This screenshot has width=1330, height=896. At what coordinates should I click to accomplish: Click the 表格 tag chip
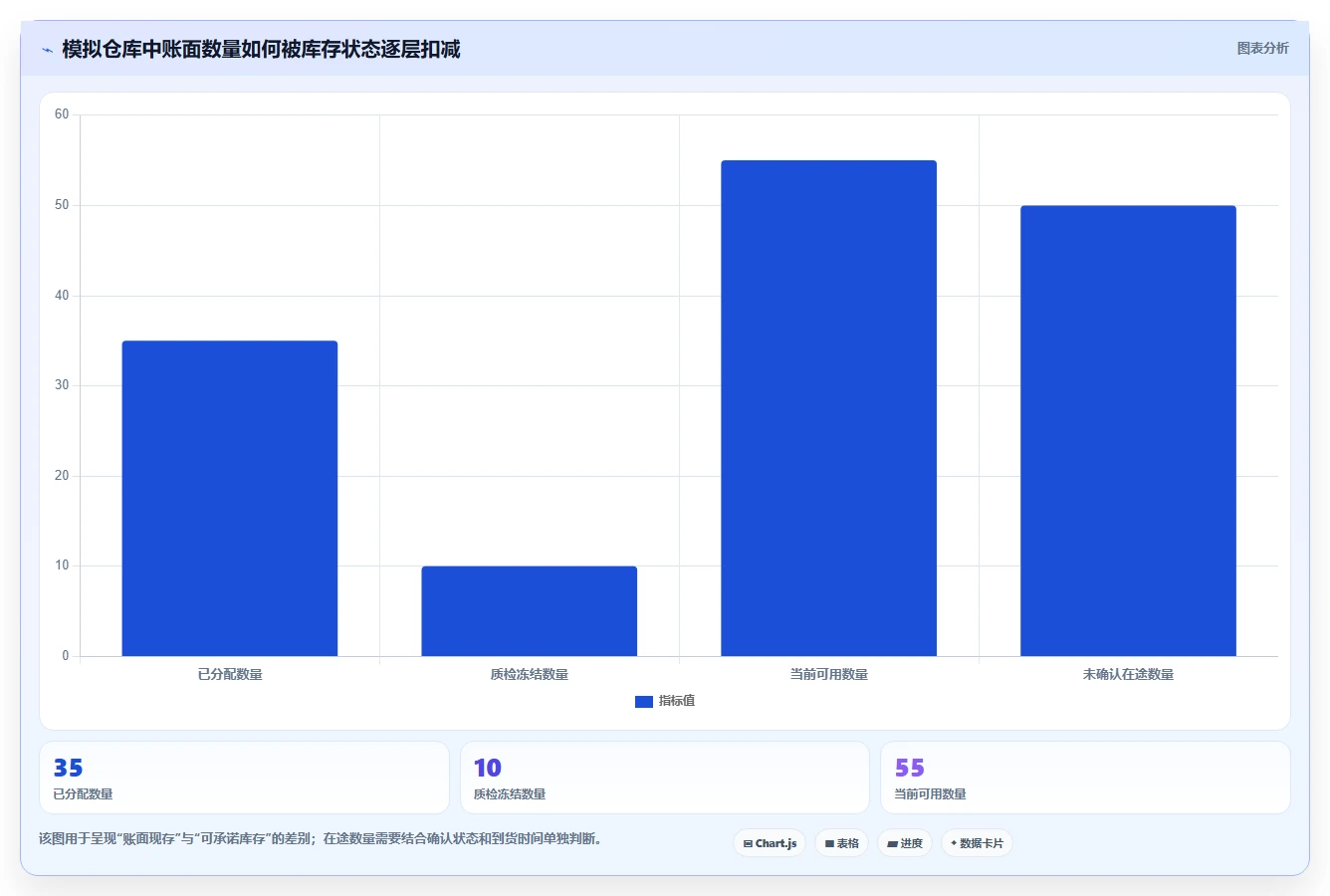click(x=841, y=843)
